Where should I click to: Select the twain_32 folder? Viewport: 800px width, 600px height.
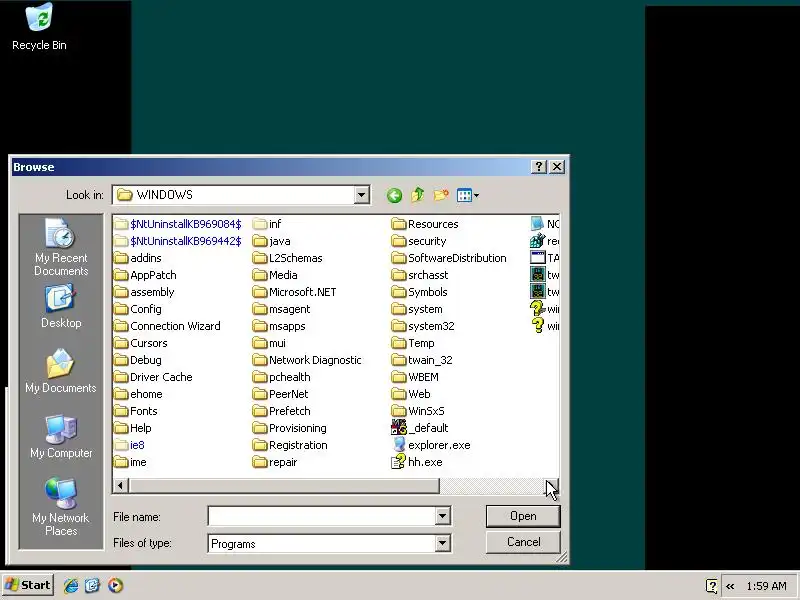click(x=422, y=360)
